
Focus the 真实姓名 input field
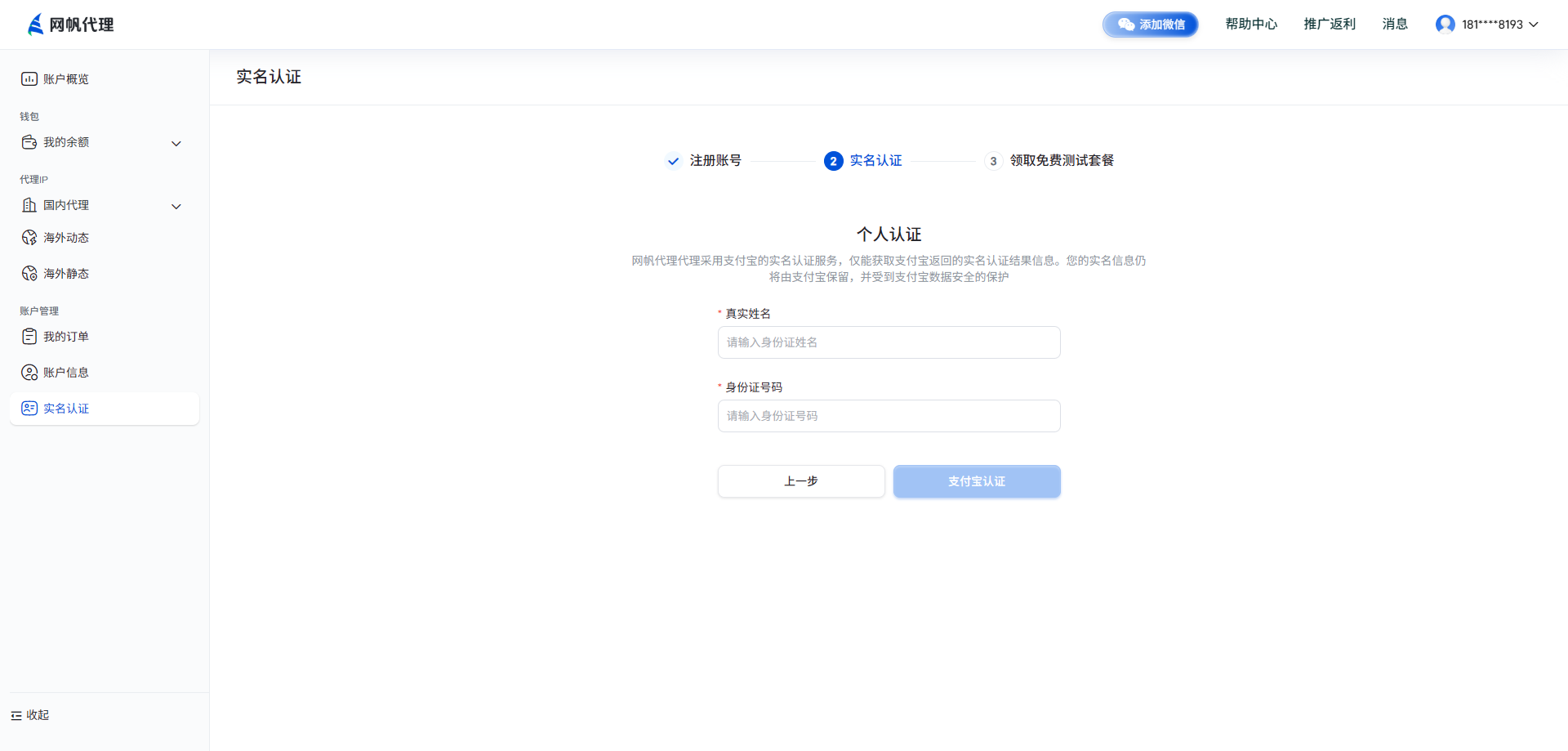889,342
